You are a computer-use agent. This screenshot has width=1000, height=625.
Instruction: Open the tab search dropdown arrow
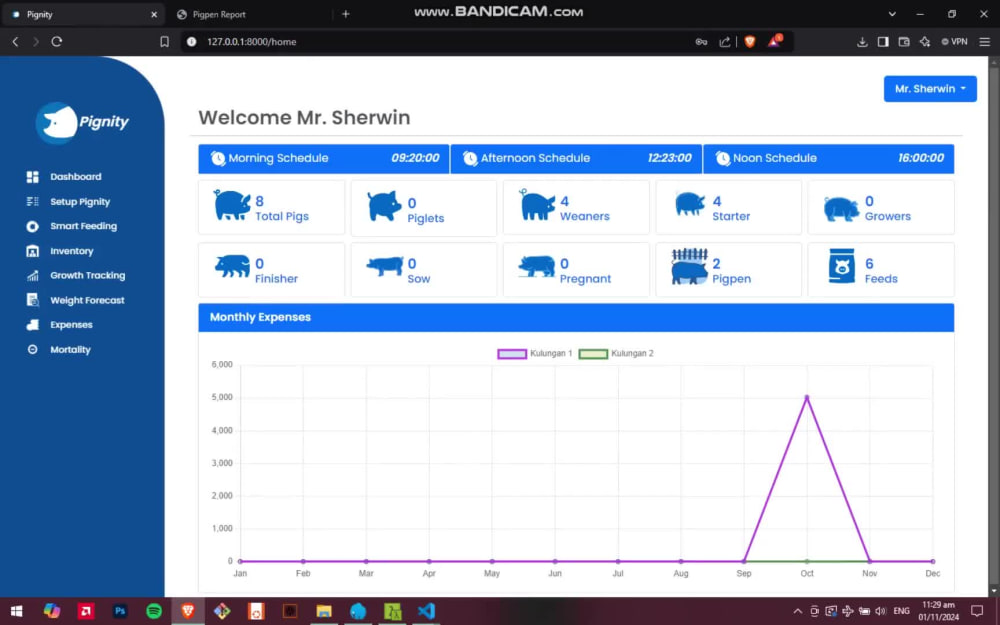(892, 14)
